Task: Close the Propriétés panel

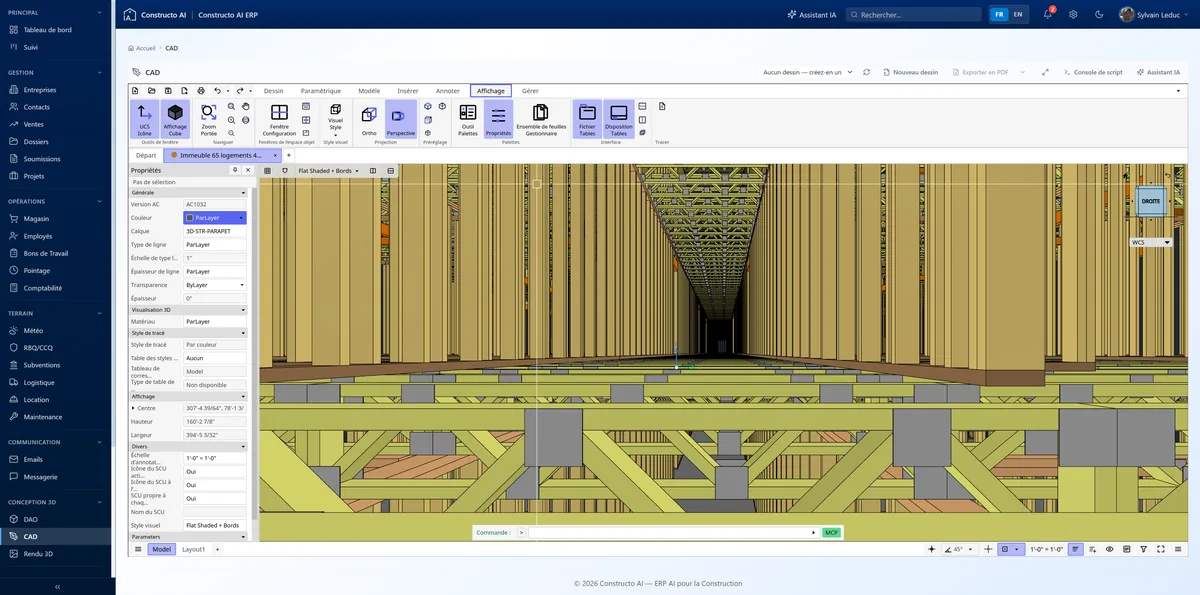Action: (x=247, y=171)
